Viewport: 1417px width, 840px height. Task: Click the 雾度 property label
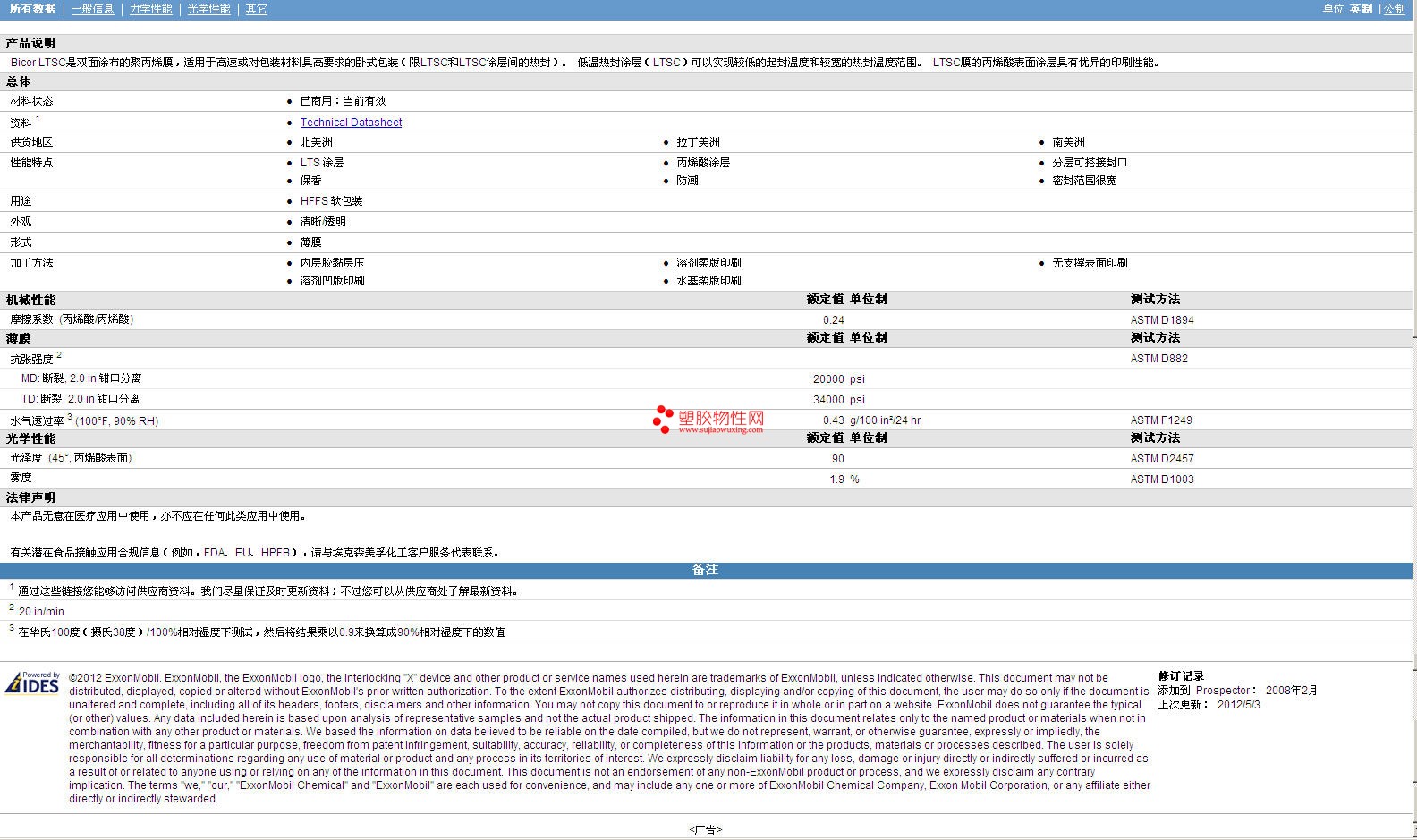click(x=21, y=478)
